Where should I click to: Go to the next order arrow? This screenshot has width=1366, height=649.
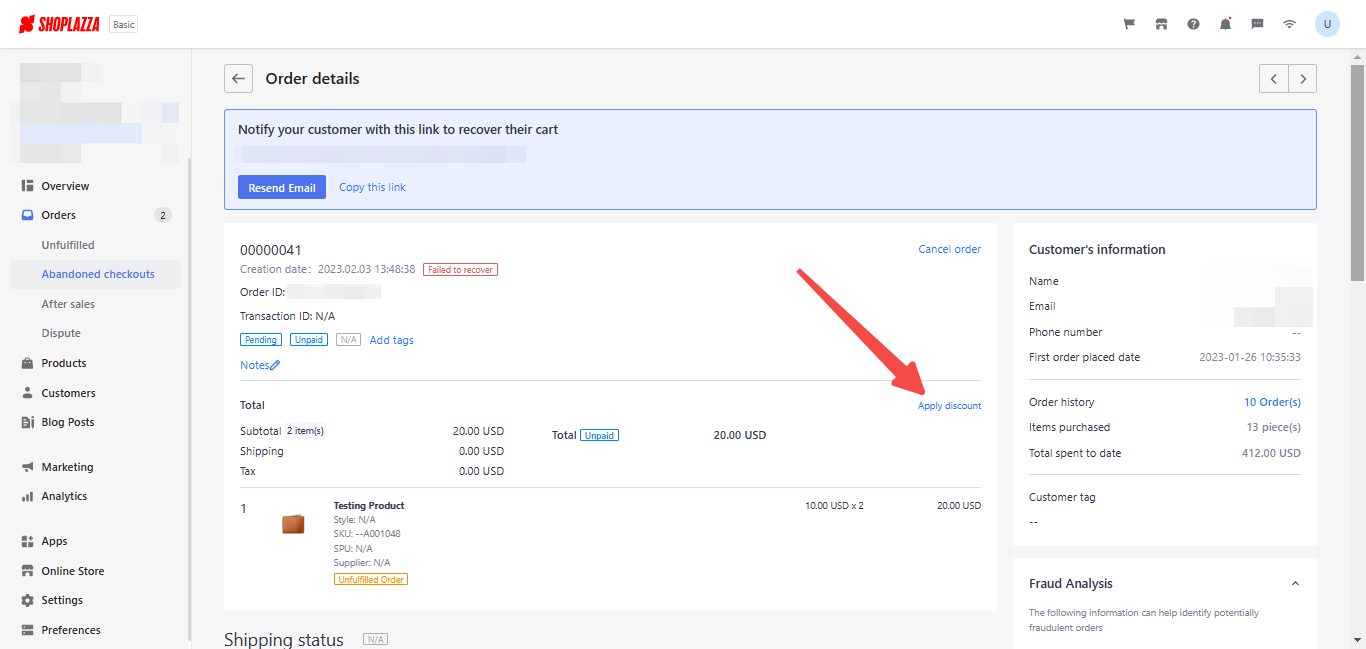click(x=1302, y=79)
